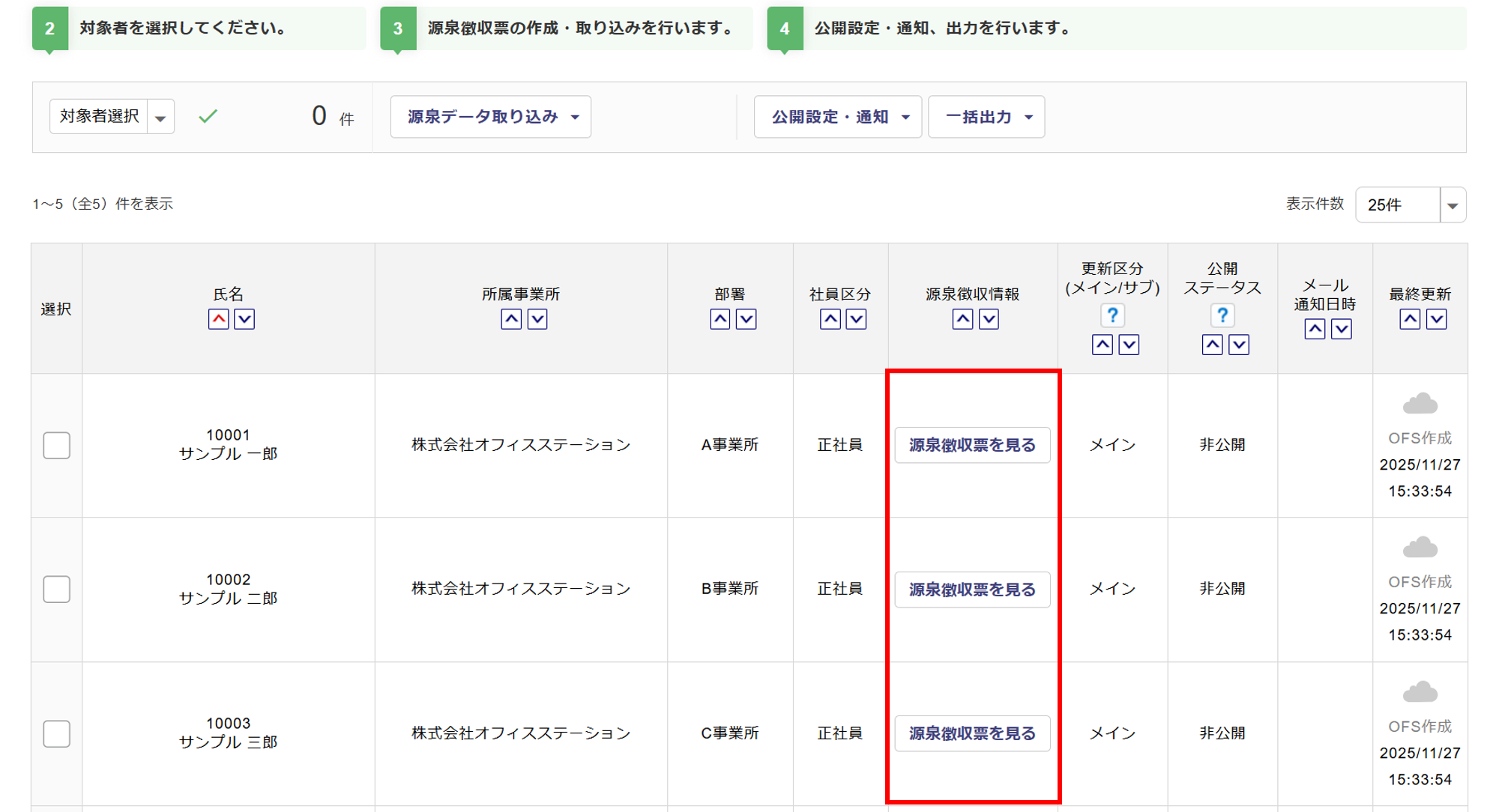Click 源泉徴収票を見る for サンプル 一郎
The height and width of the screenshot is (812, 1499).
click(972, 445)
